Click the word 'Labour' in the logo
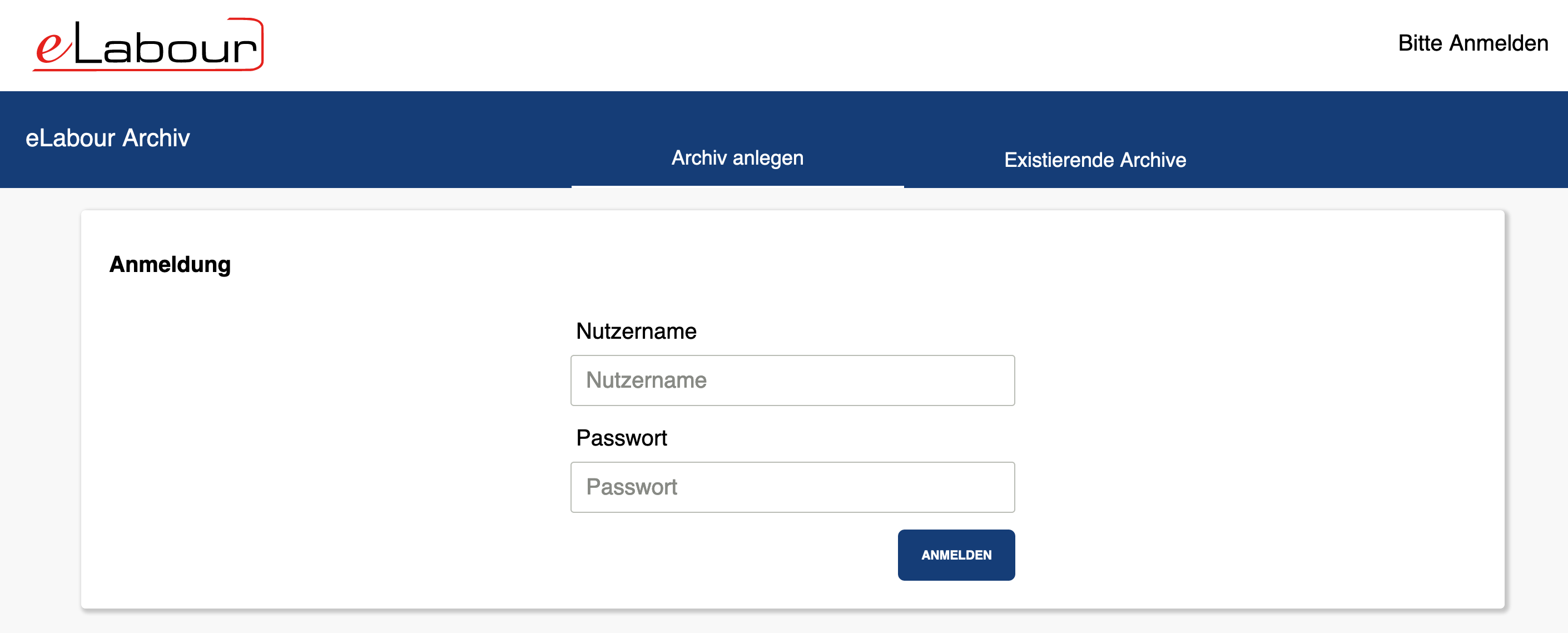 (x=166, y=44)
